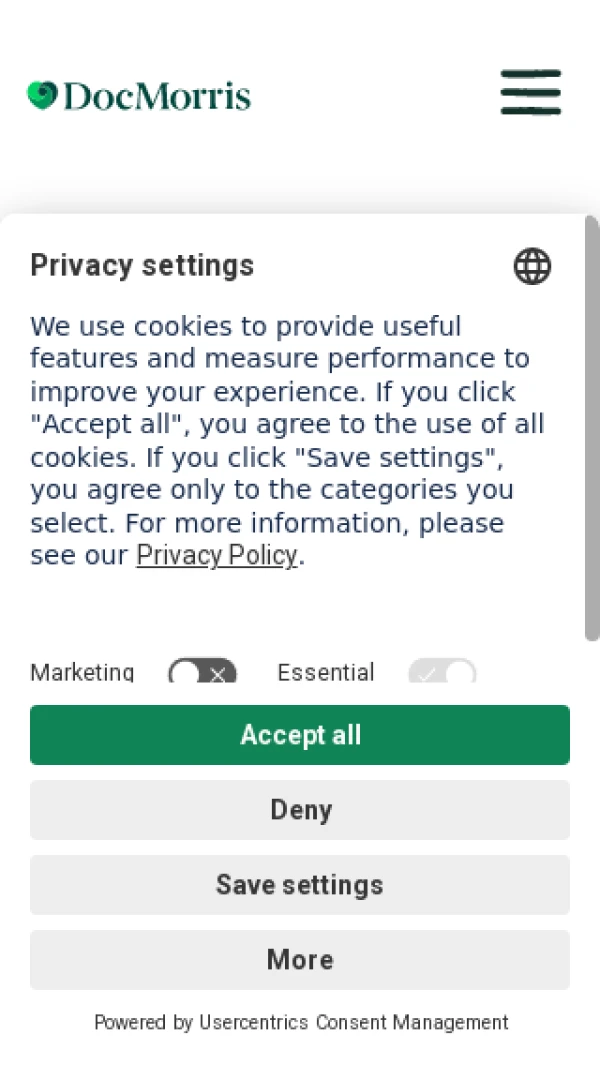
Task: Click Powered by Usercentrics Consent Management
Action: [x=300, y=1022]
